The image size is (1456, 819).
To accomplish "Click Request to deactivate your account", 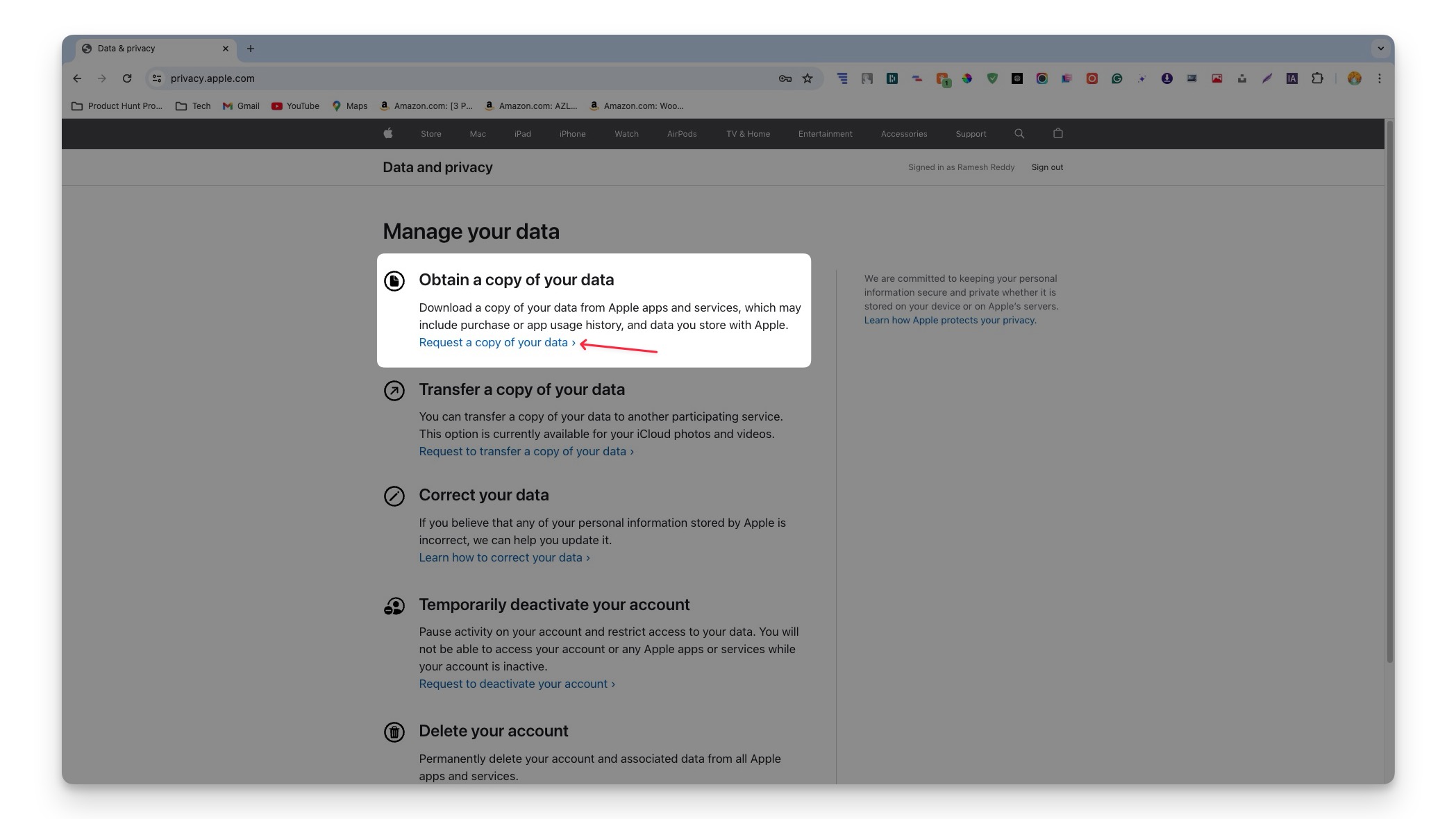I will 517,684.
